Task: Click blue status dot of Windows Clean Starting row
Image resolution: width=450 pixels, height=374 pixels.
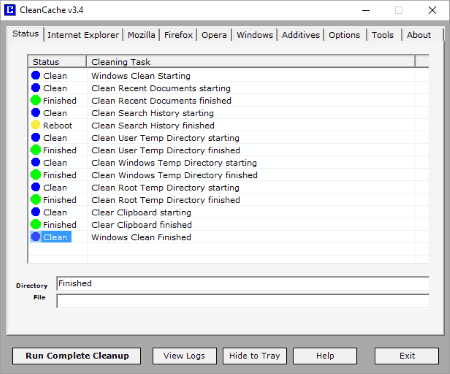Action: [x=36, y=75]
